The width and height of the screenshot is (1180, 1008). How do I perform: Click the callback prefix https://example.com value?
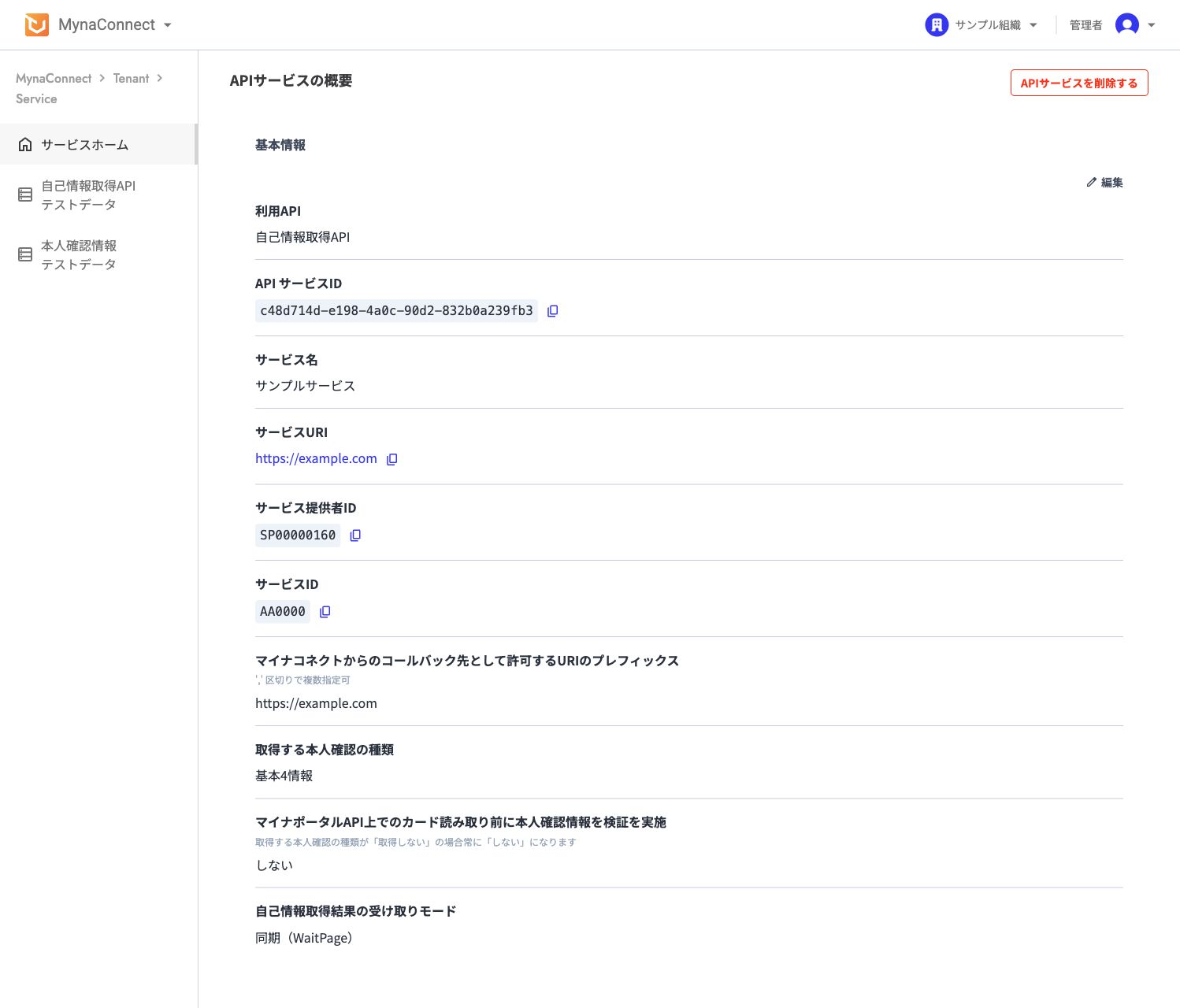point(316,703)
